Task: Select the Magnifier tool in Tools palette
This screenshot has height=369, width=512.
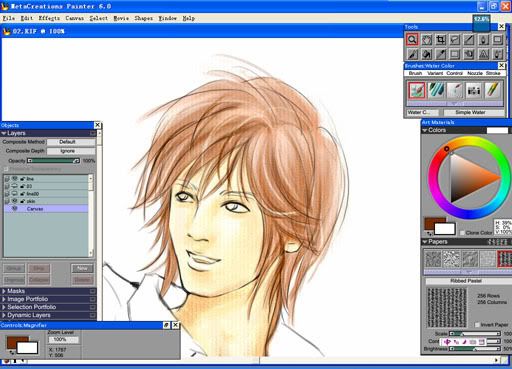Action: point(412,40)
